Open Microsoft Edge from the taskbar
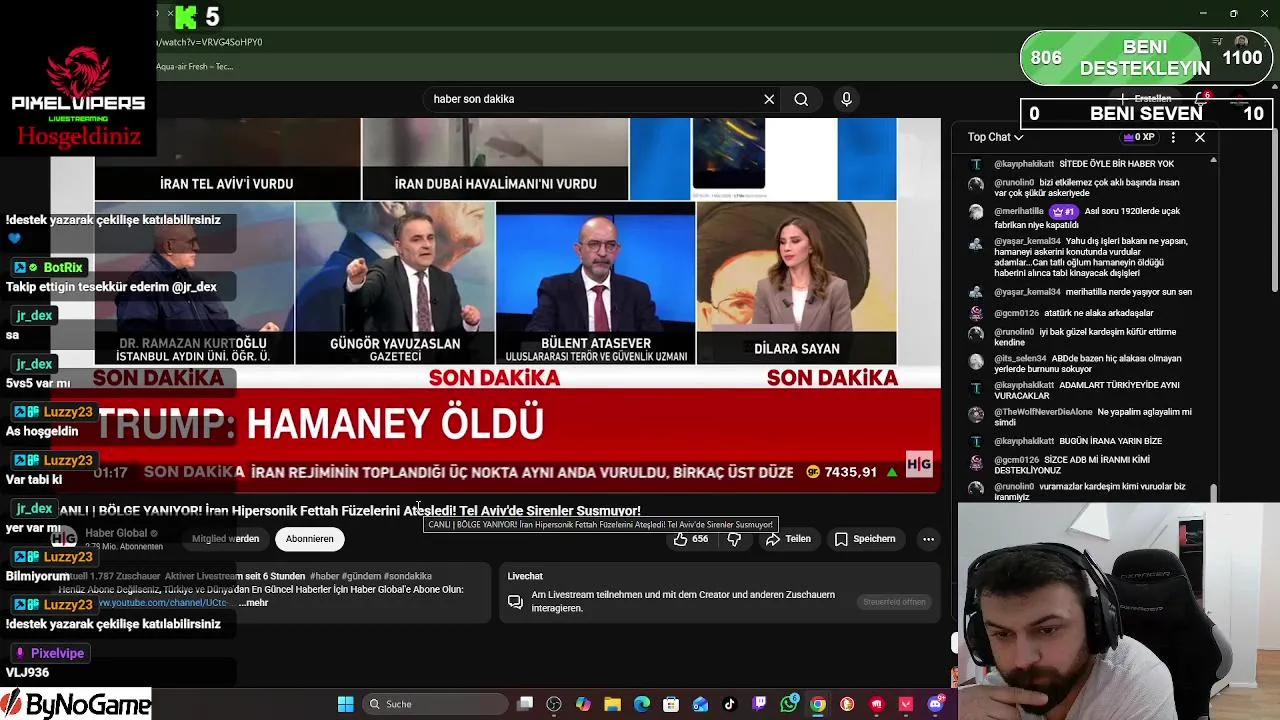Viewport: 1280px width, 720px height. pos(642,704)
